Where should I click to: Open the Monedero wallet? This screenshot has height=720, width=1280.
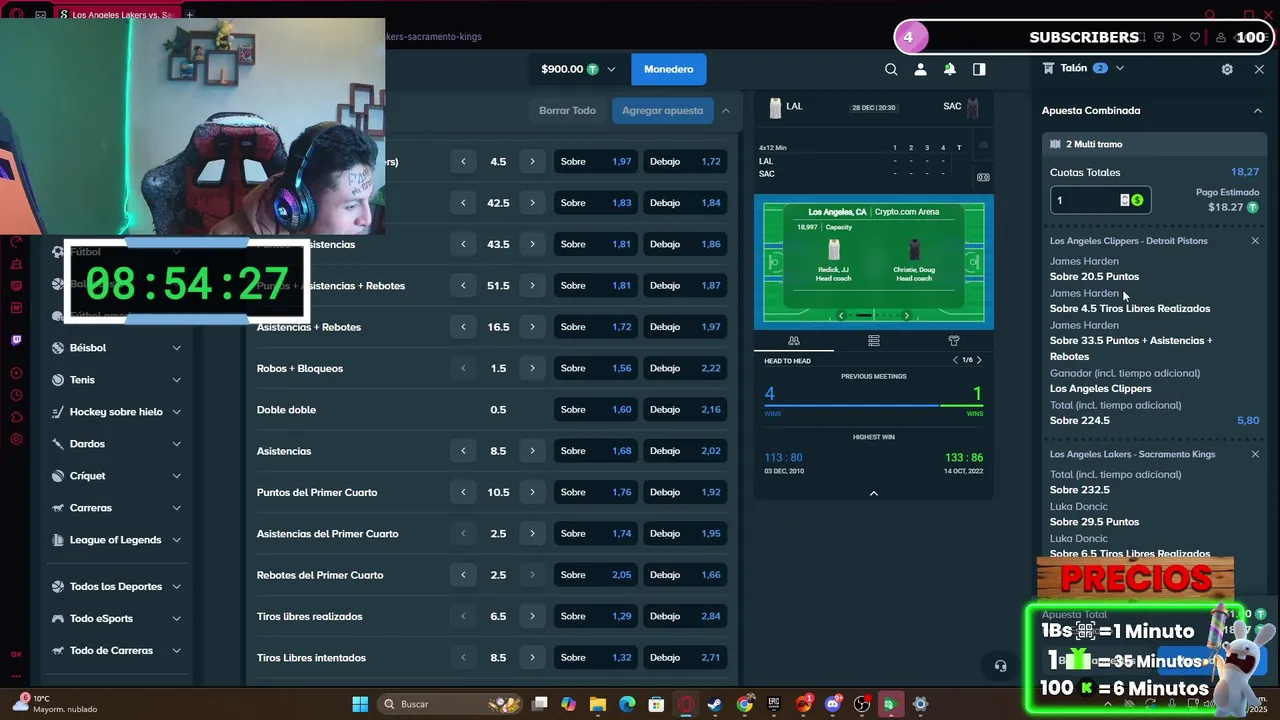tap(669, 69)
